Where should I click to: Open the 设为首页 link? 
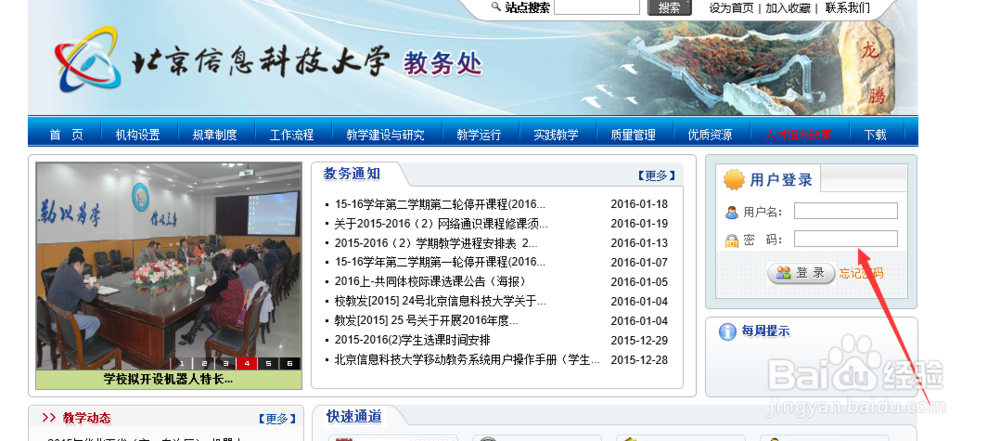[731, 8]
